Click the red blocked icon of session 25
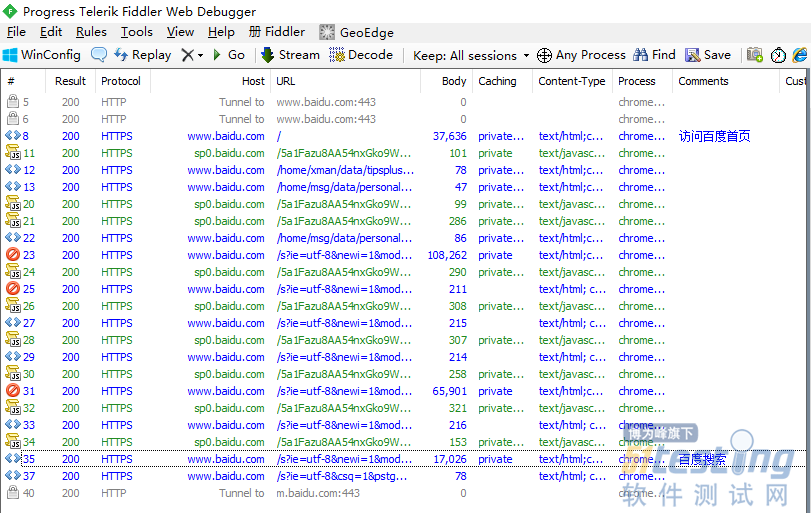The height and width of the screenshot is (513, 811). [x=13, y=289]
